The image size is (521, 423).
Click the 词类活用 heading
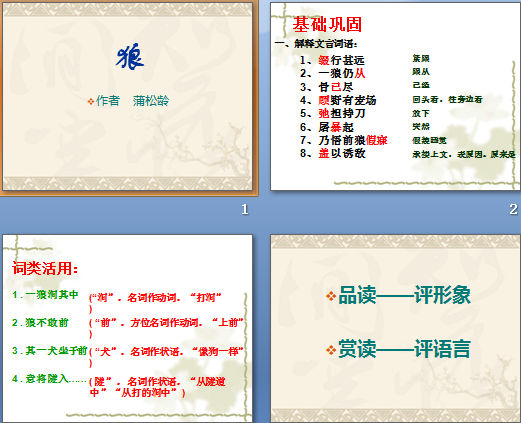[x=45, y=268]
